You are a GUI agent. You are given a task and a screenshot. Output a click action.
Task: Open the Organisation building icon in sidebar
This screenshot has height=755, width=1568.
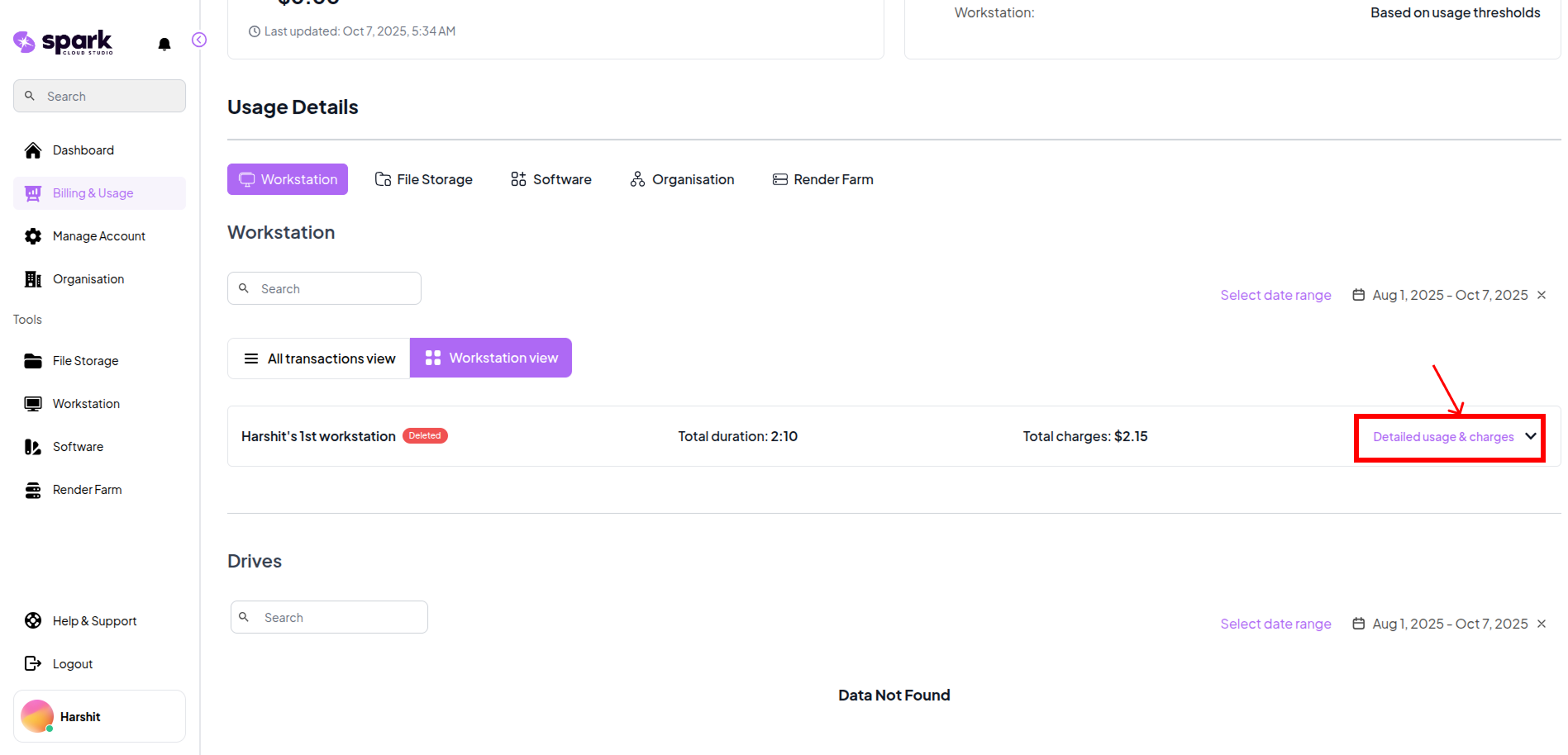click(x=33, y=279)
